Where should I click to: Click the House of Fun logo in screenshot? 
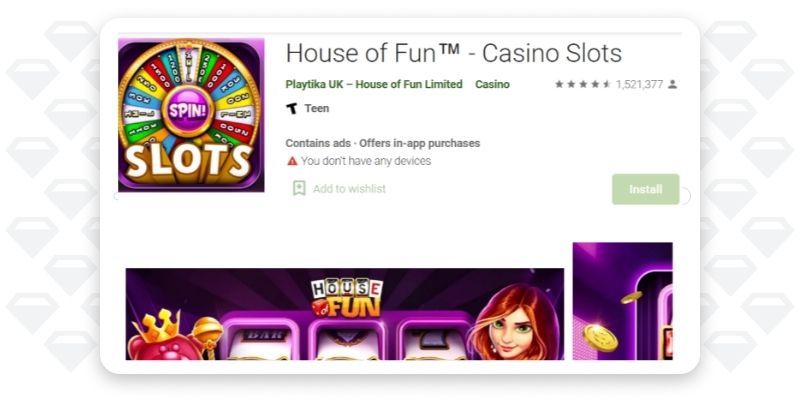click(x=347, y=297)
